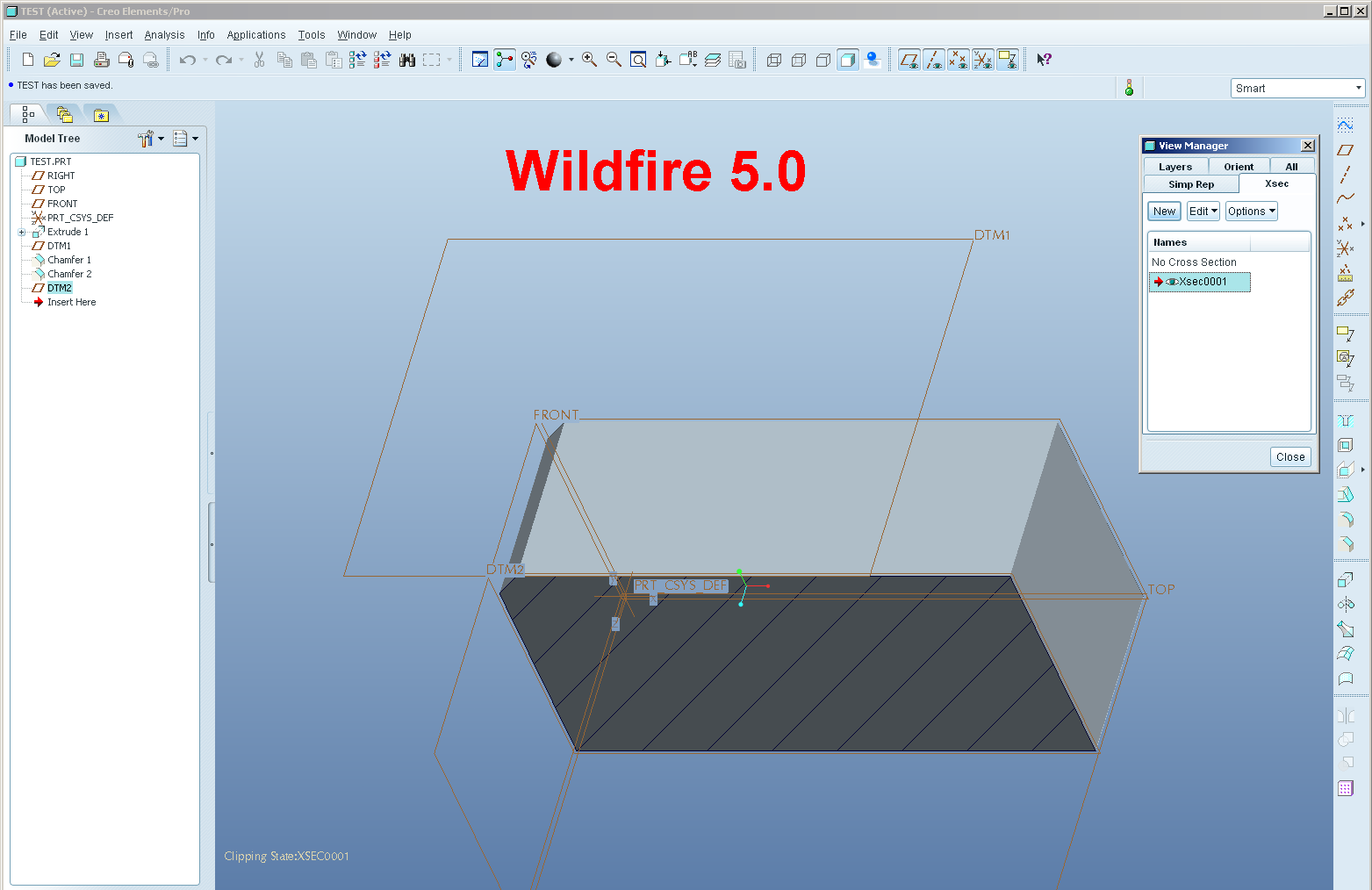Select the Datum Plane tool in right toolbar

tap(1345, 150)
